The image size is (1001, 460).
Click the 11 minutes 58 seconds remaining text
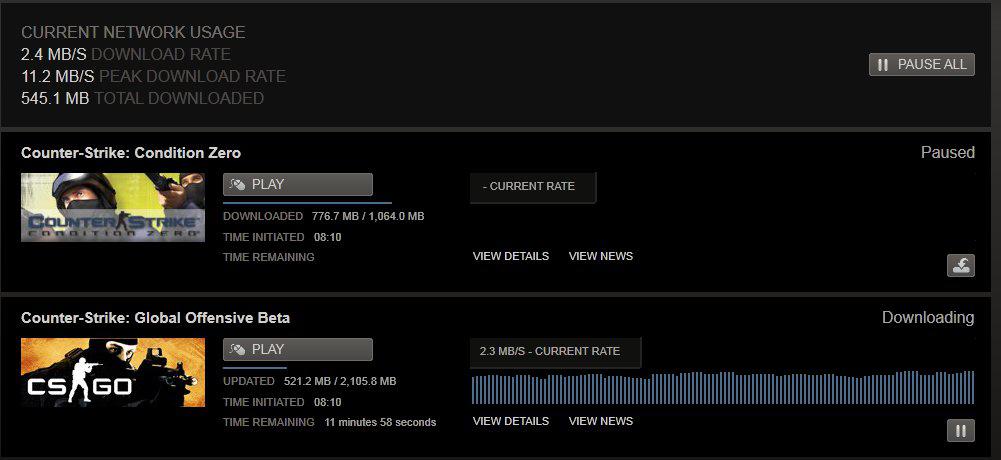pos(380,422)
